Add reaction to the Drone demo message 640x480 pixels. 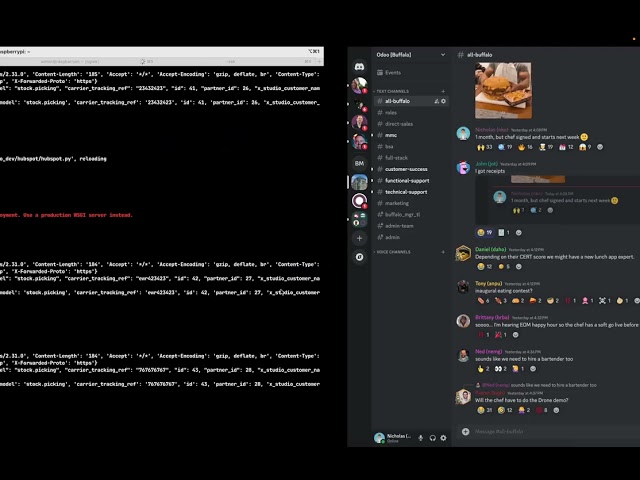click(556, 410)
